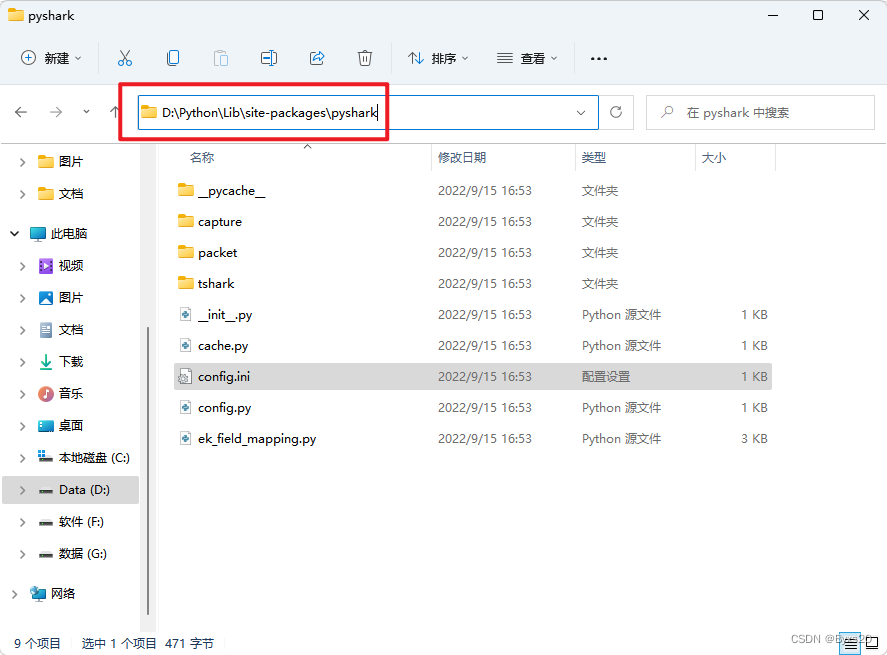The width and height of the screenshot is (887, 655).
Task: Select the ek_field_mapping.py file name
Action: coord(257,439)
